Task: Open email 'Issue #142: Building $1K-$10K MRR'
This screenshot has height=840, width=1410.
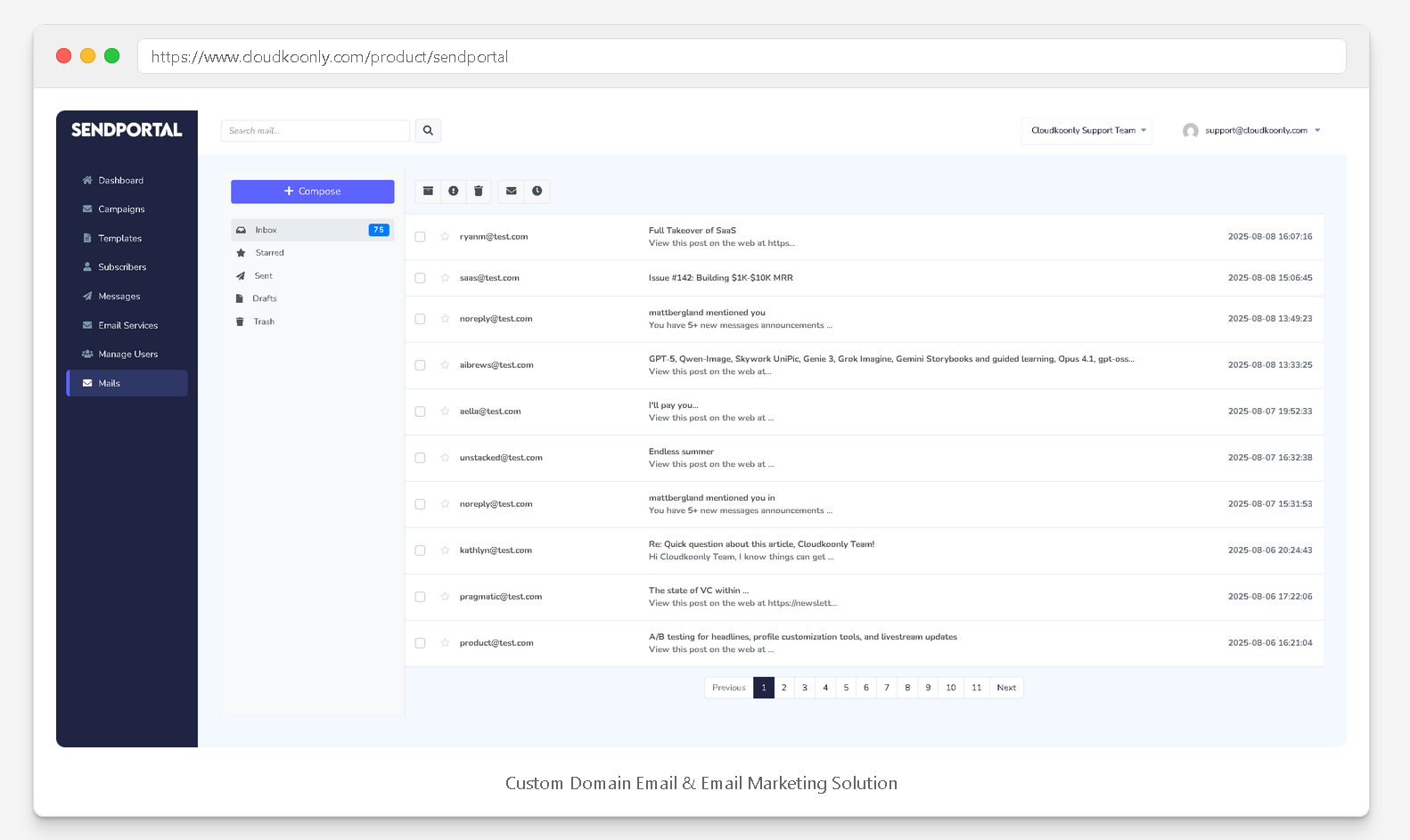Action: coord(721,278)
